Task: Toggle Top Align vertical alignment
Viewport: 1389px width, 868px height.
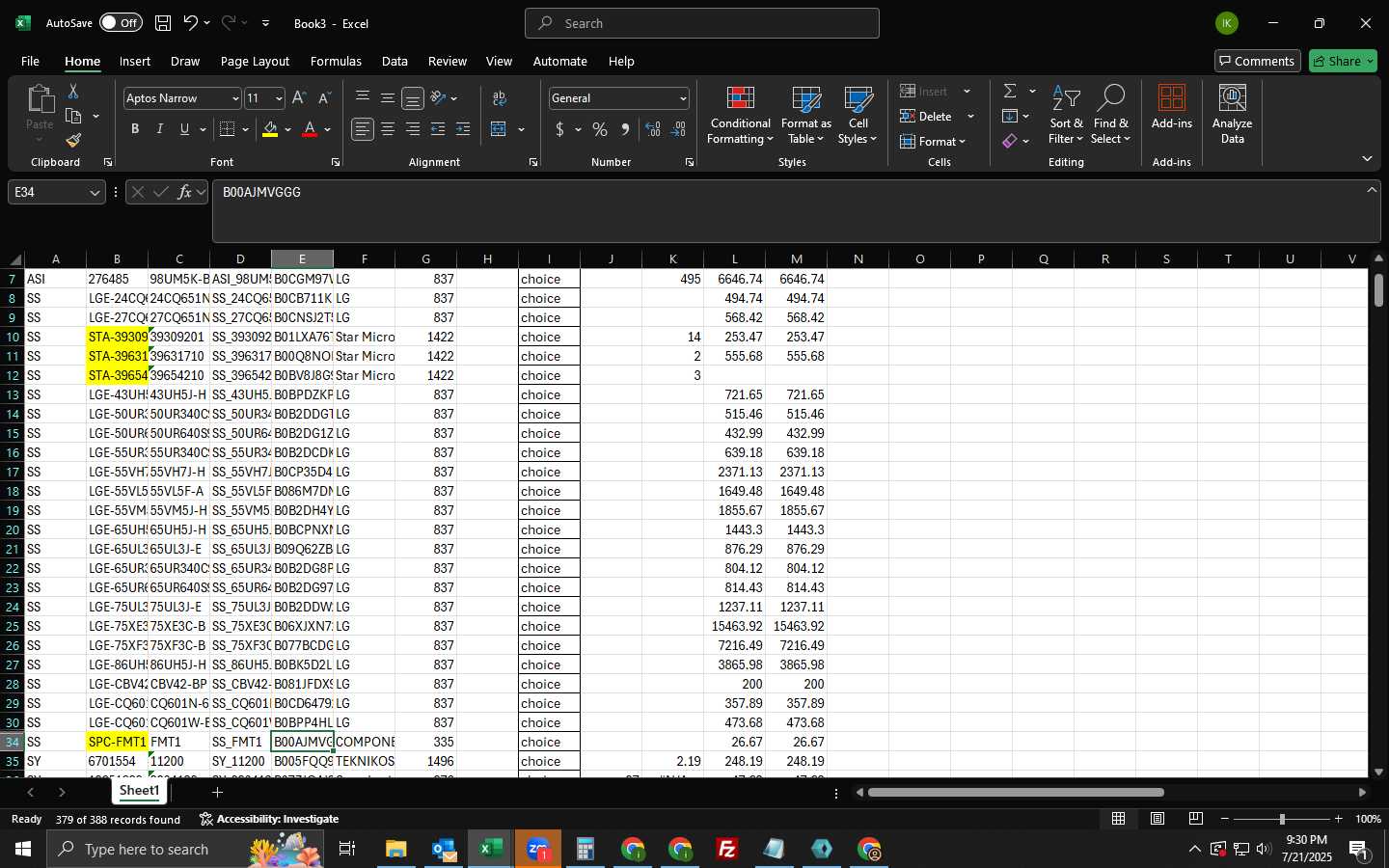Action: [x=363, y=98]
